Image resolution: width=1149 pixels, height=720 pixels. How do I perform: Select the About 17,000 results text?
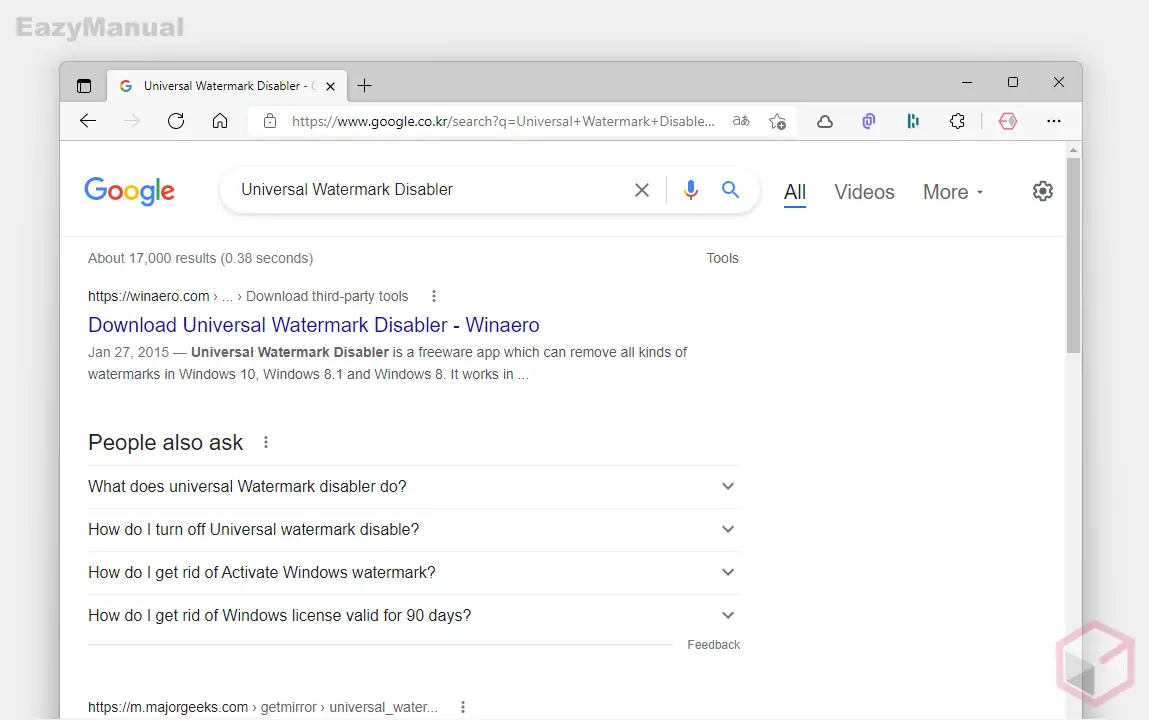pos(200,258)
